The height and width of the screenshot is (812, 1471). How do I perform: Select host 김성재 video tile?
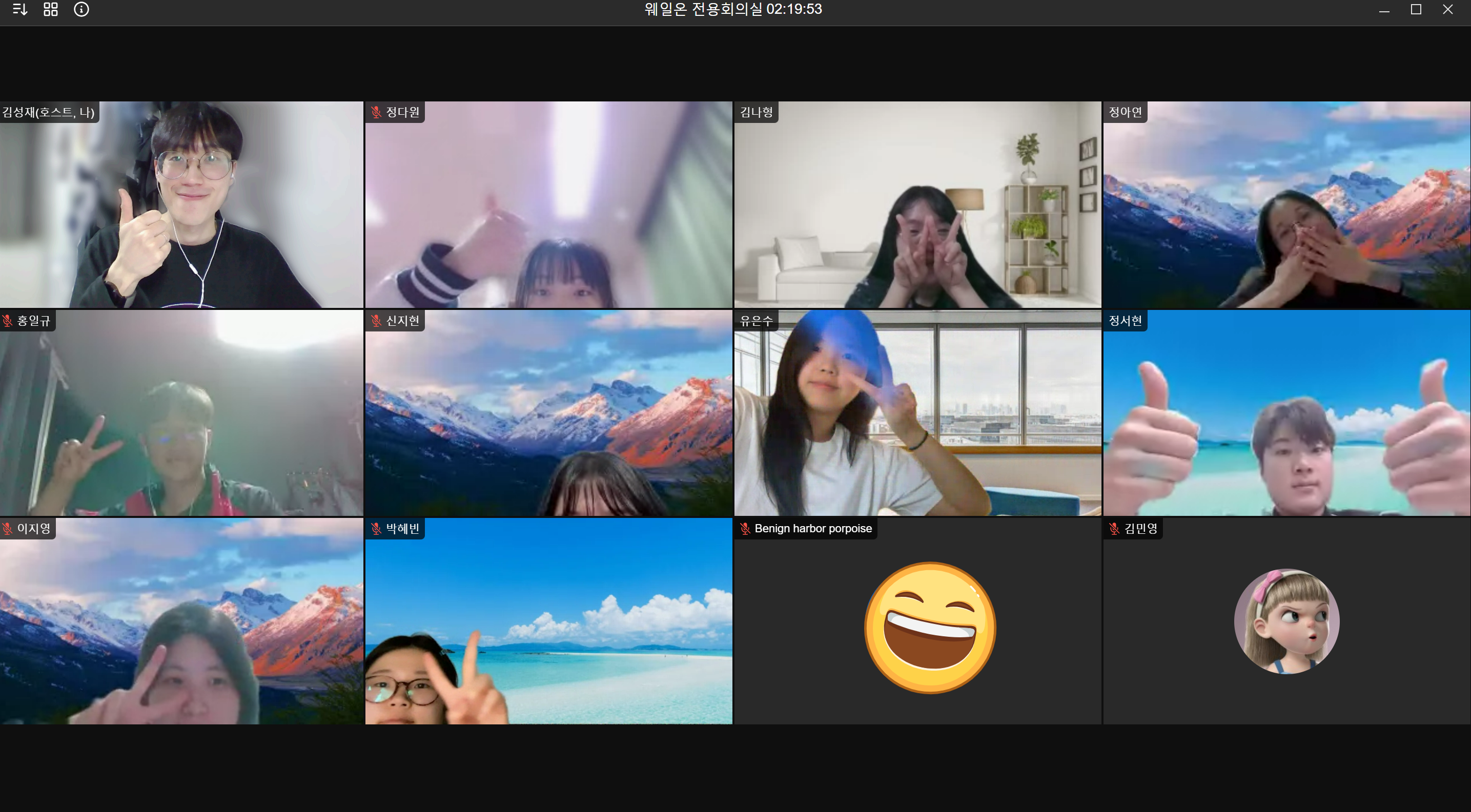pyautogui.click(x=181, y=205)
